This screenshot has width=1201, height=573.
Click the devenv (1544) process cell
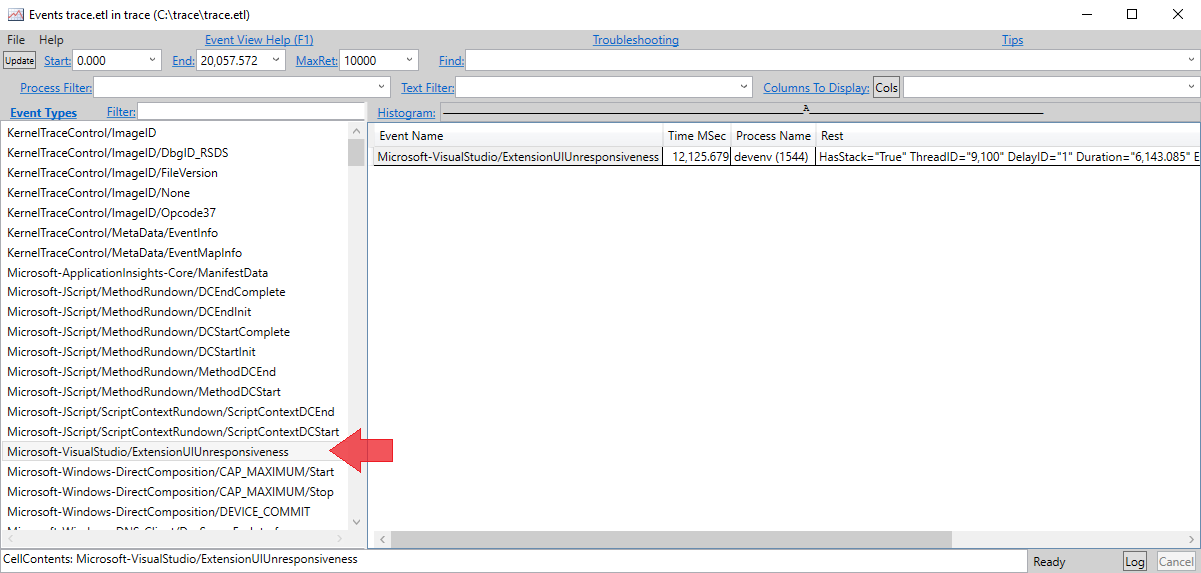pos(774,157)
